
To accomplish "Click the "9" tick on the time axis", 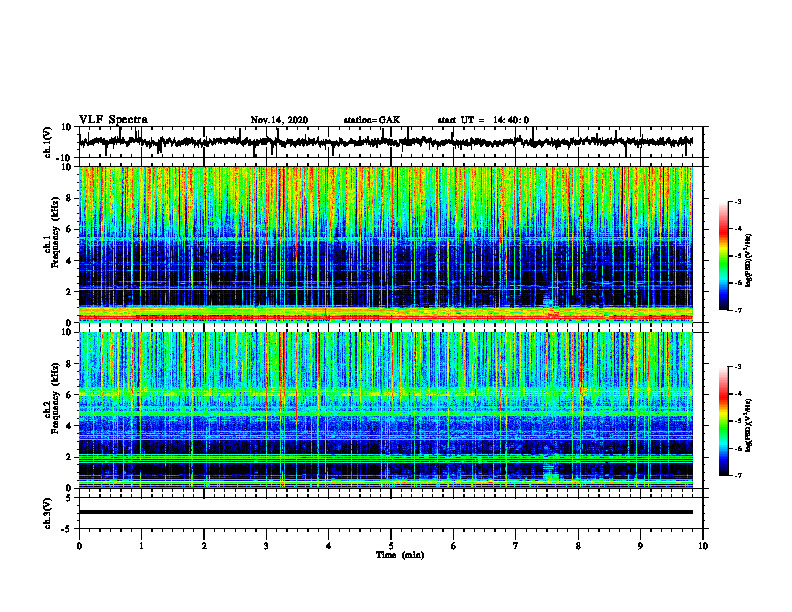I will coord(640,546).
